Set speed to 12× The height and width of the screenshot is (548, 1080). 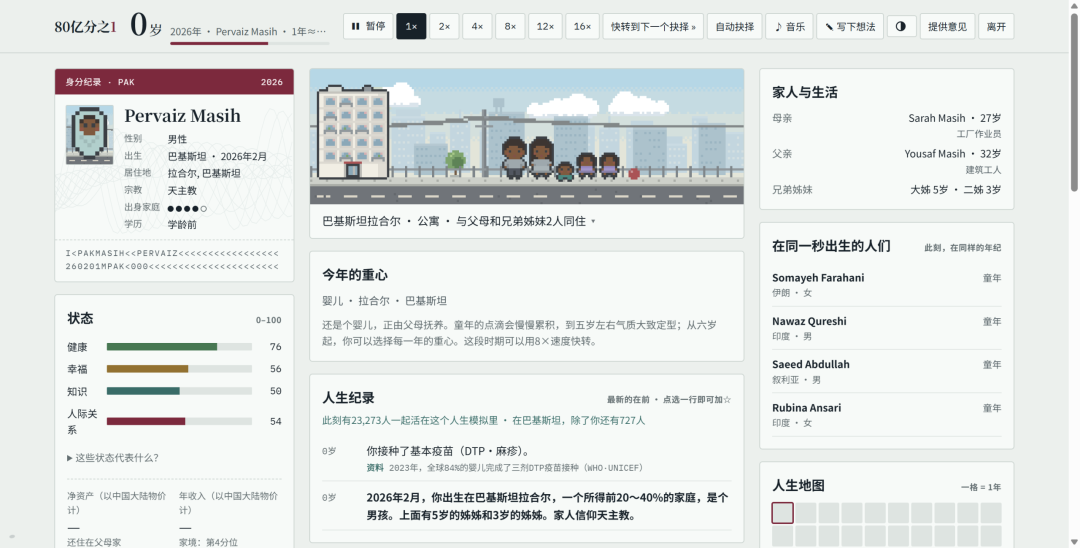[x=546, y=26]
